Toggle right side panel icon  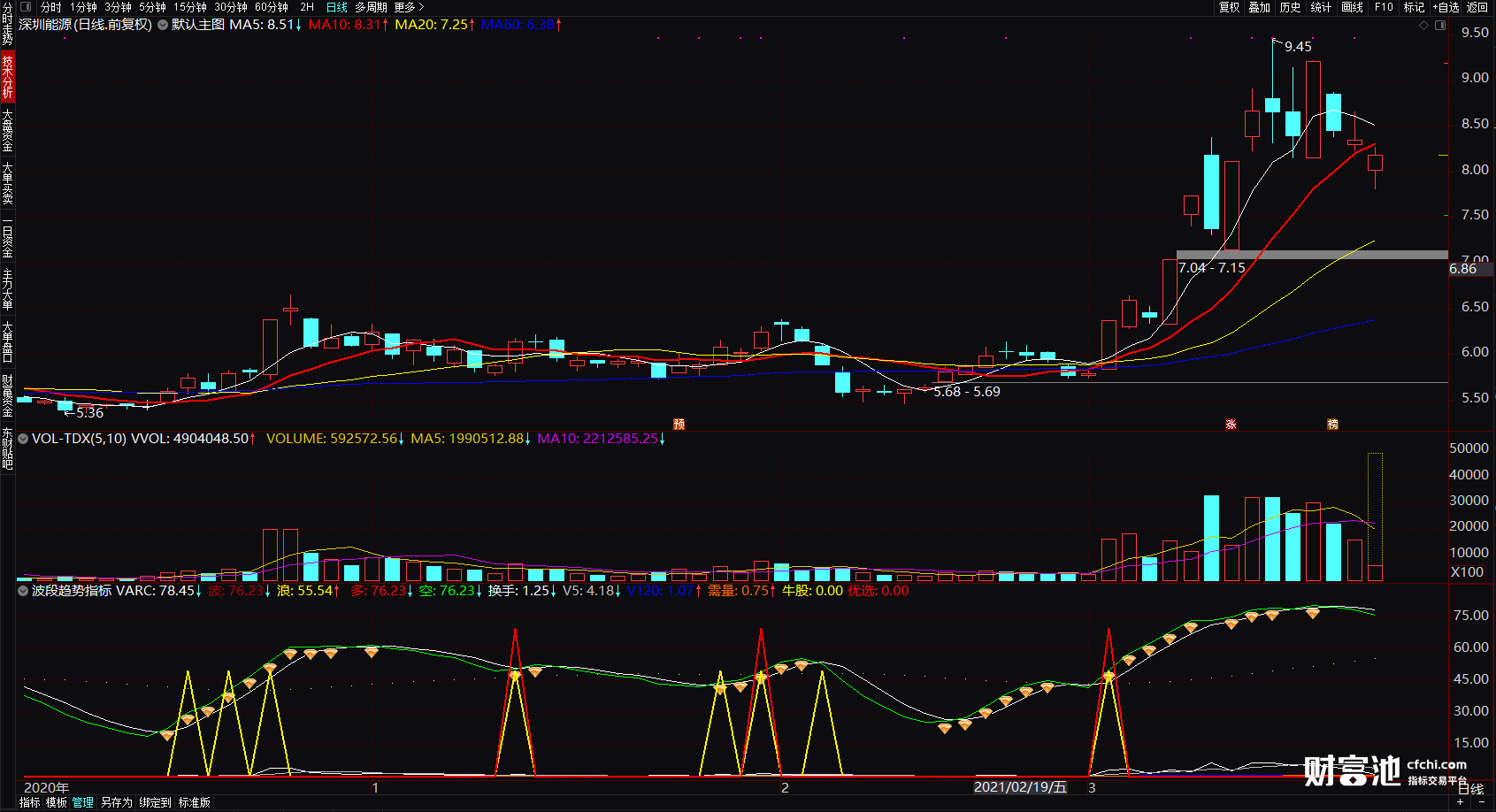pyautogui.click(x=1439, y=25)
